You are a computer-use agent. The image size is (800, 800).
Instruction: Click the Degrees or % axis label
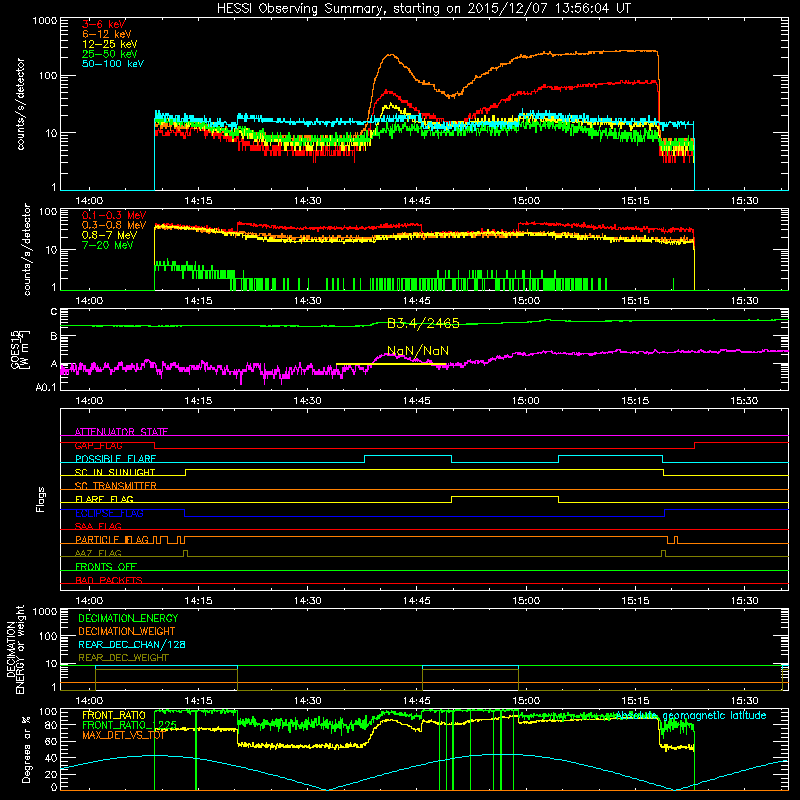tap(26, 749)
